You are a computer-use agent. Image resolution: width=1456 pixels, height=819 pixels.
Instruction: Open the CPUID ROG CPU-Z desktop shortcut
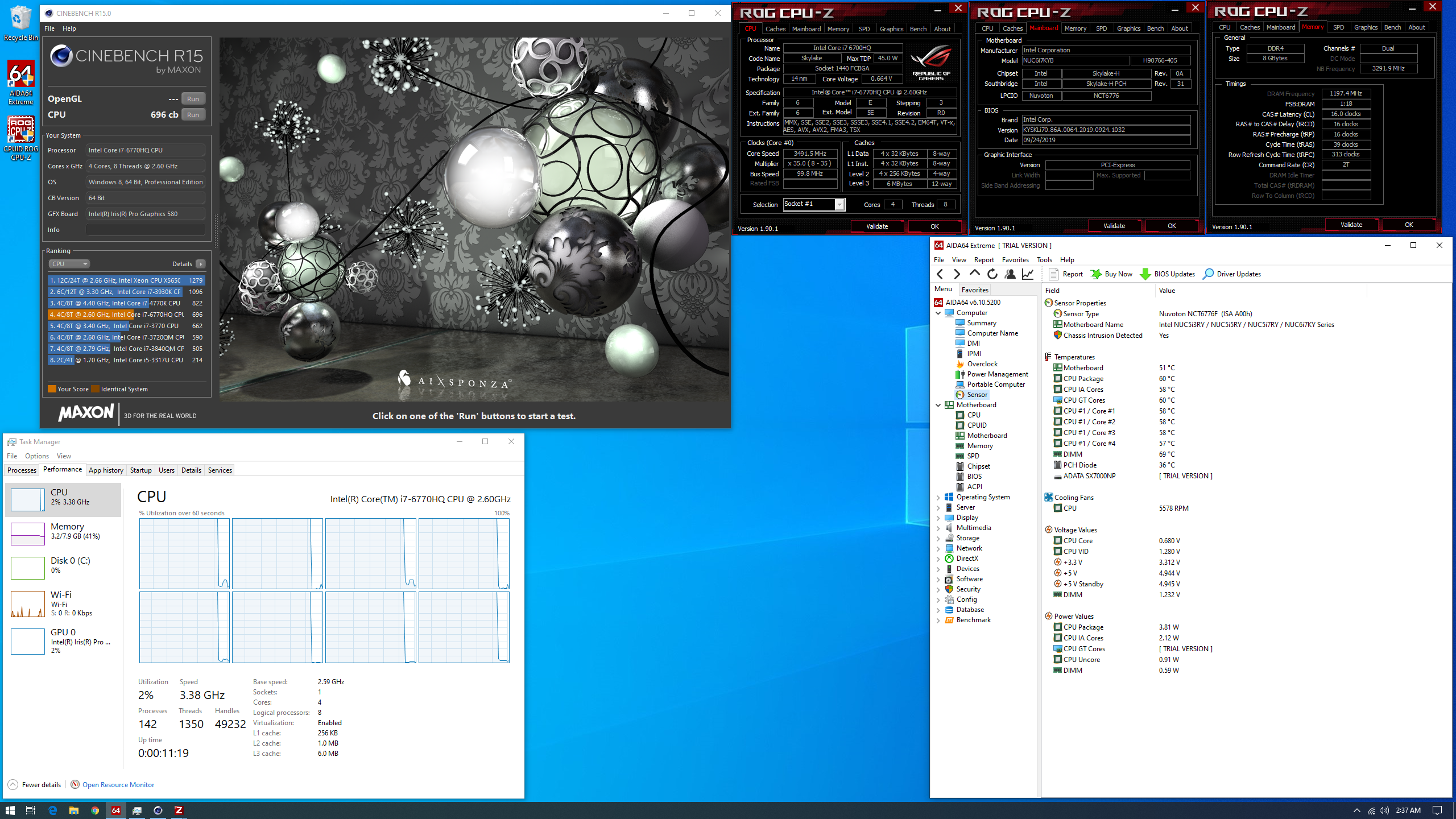point(21,139)
